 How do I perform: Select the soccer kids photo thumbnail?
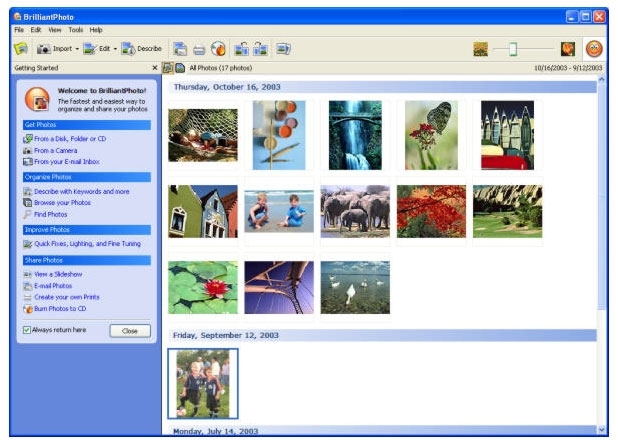pyautogui.click(x=203, y=383)
